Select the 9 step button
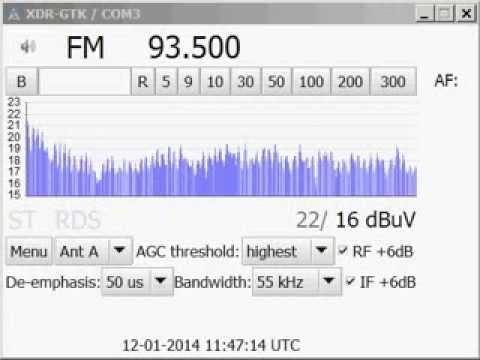480x360 pixels. [x=188, y=82]
